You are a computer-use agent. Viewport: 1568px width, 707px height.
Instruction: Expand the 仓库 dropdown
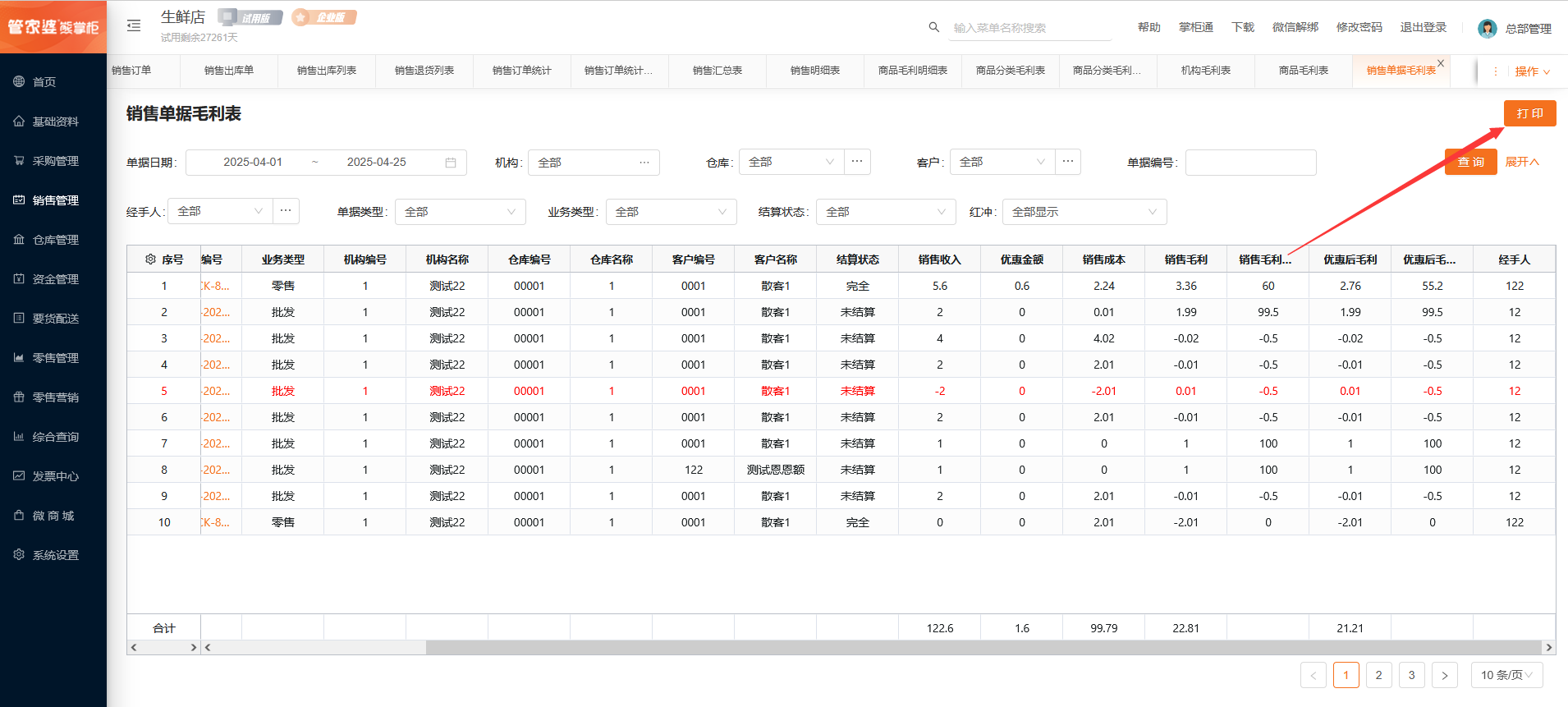tap(791, 162)
